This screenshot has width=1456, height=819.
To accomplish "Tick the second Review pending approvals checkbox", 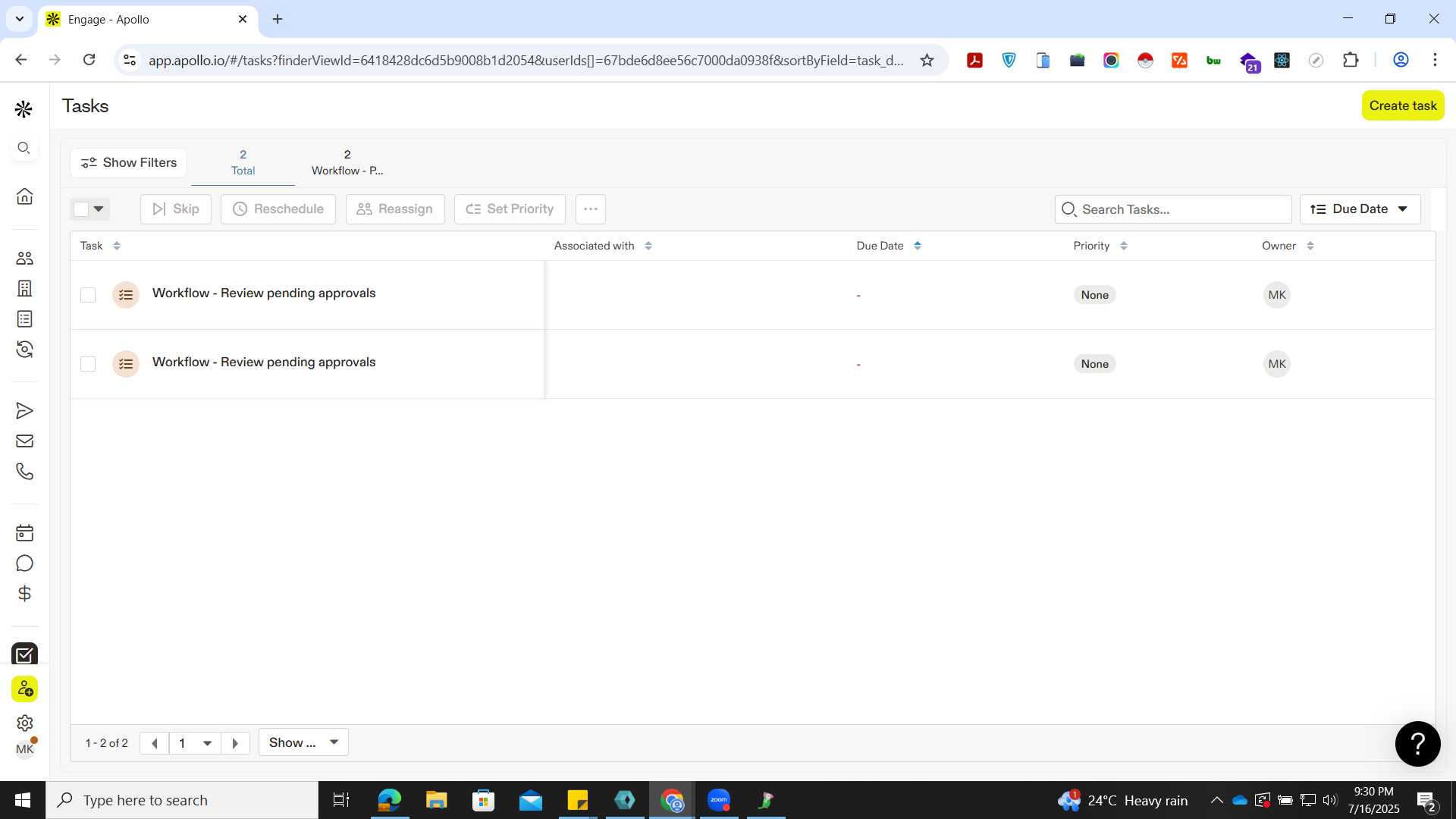I will [x=88, y=364].
